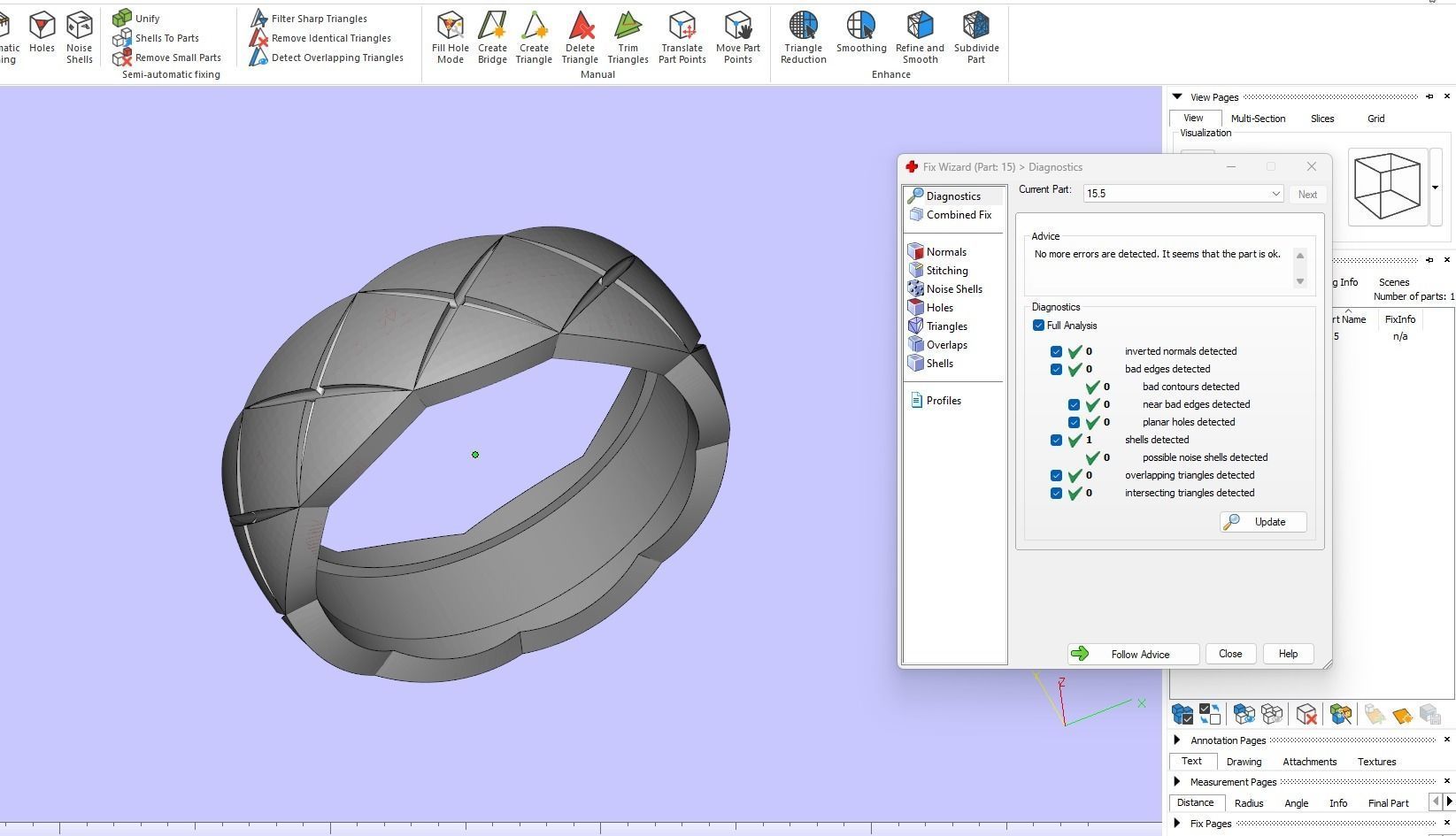Click the view cube thumbnail

pyautogui.click(x=1387, y=187)
